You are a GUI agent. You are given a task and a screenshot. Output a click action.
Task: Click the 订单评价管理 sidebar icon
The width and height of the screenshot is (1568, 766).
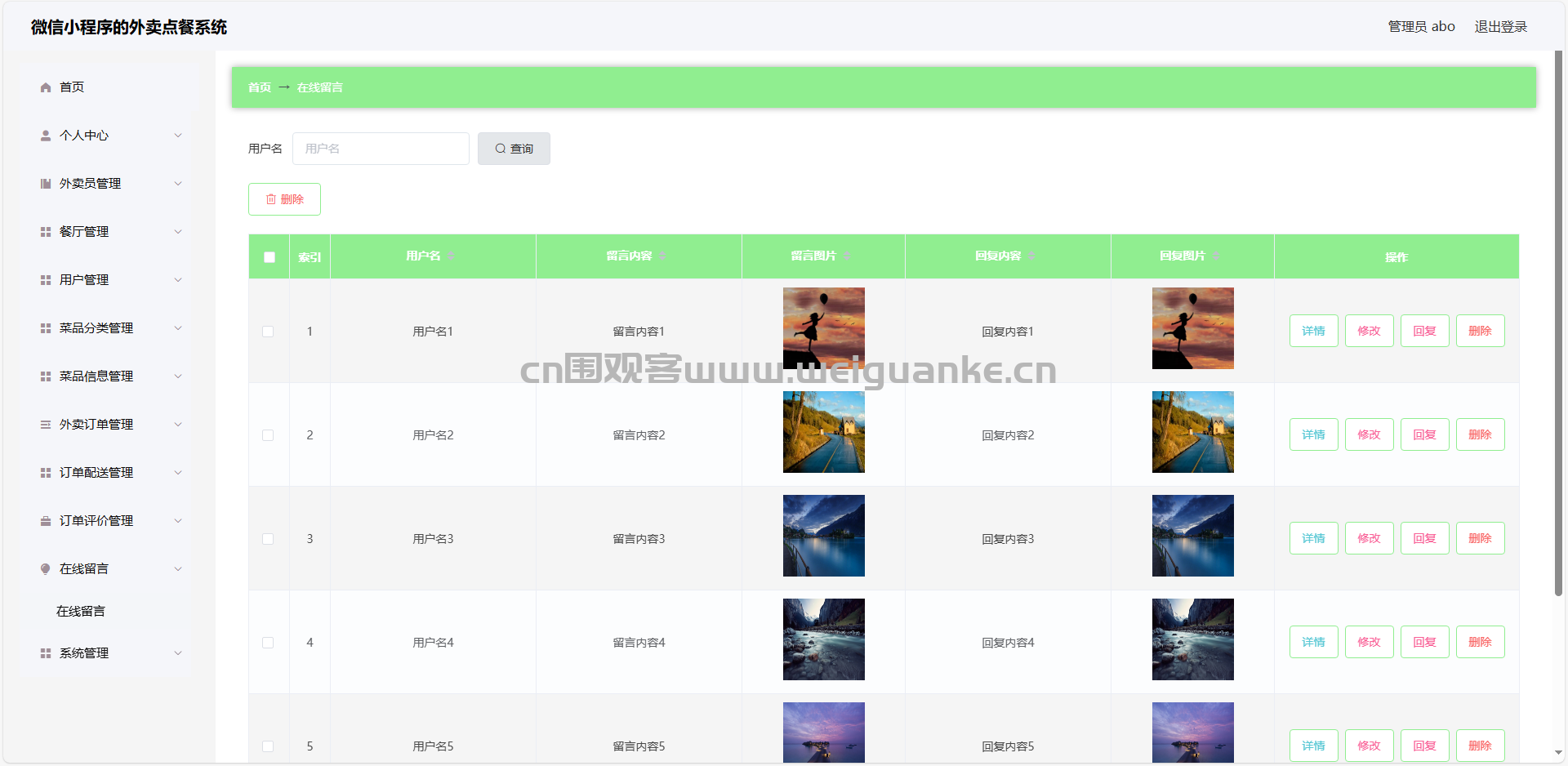pyautogui.click(x=46, y=521)
